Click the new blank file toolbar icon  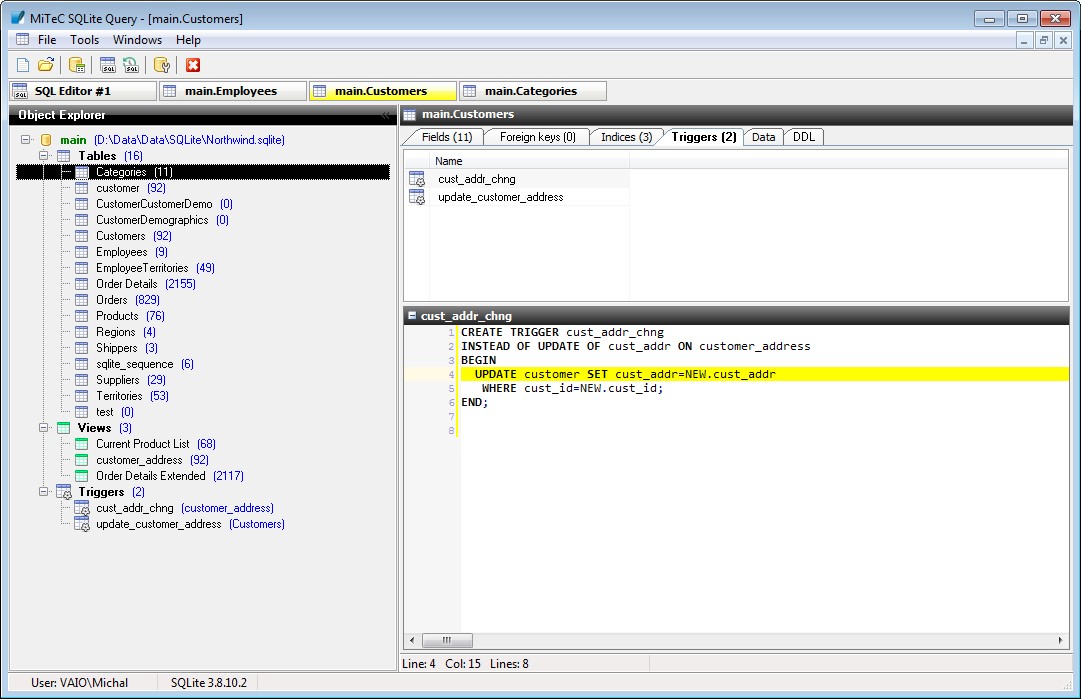23,65
